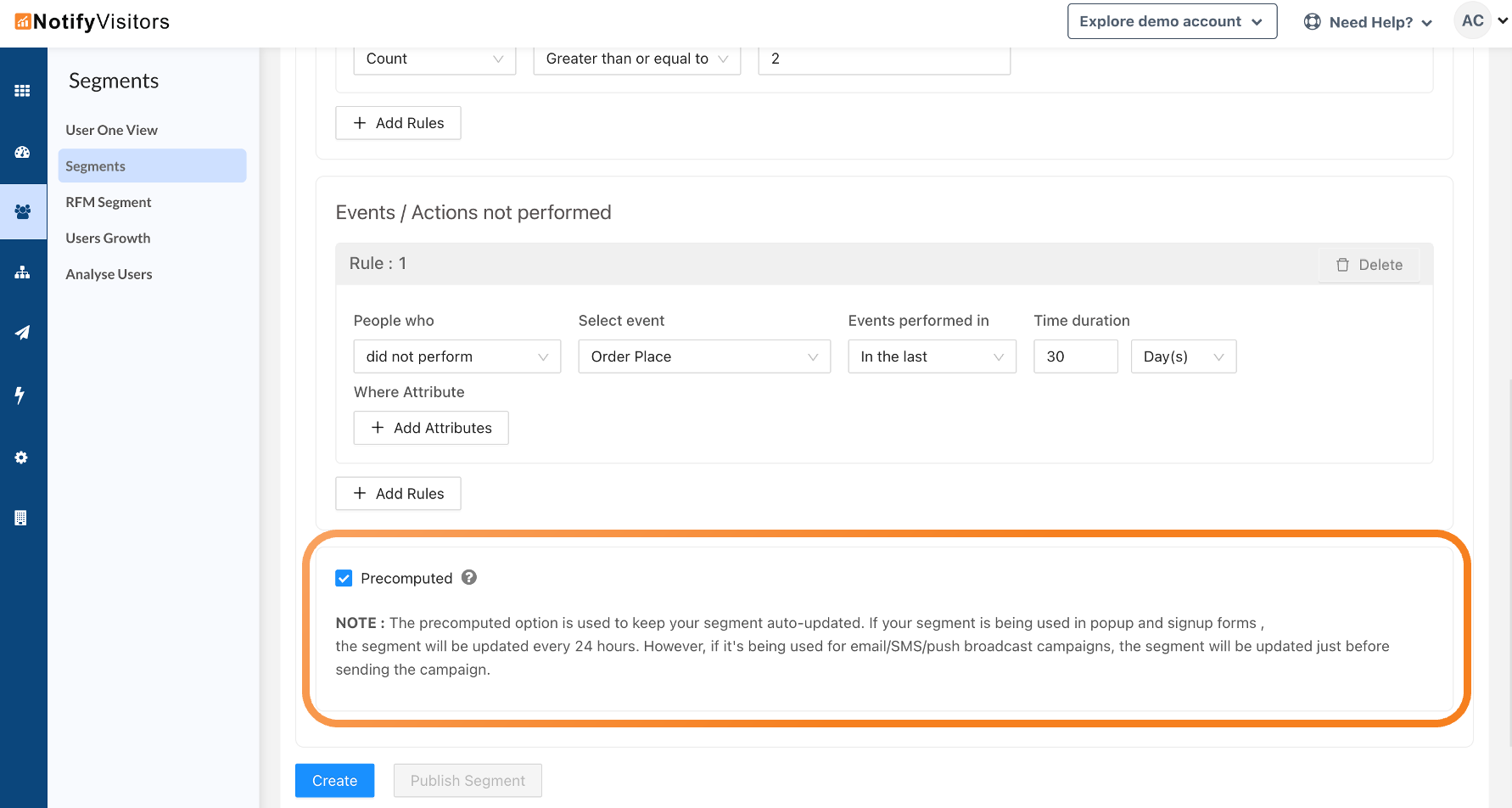Uncheck the Precomputed checkbox

pyautogui.click(x=344, y=578)
